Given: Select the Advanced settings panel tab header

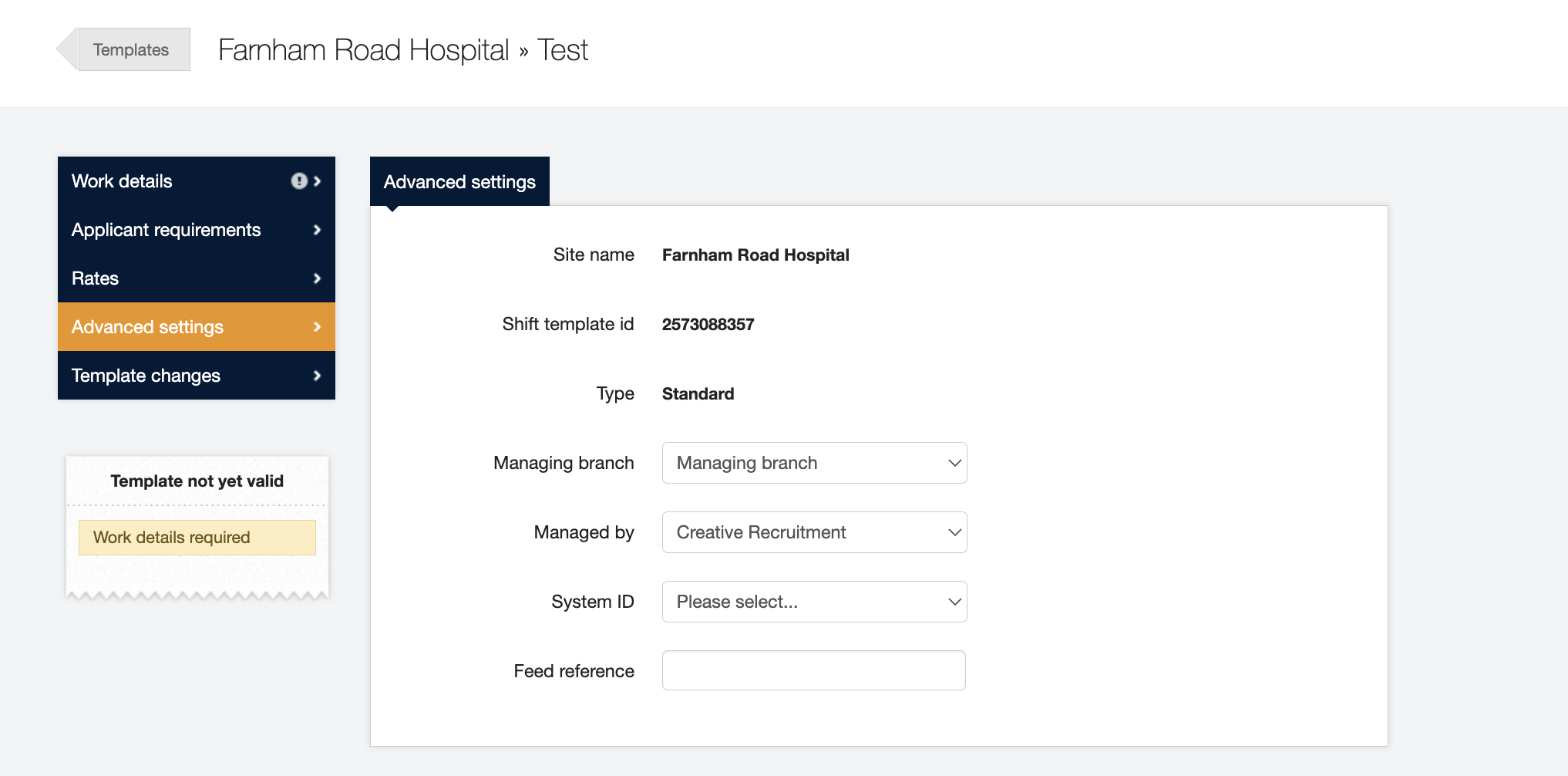Looking at the screenshot, I should coord(459,182).
